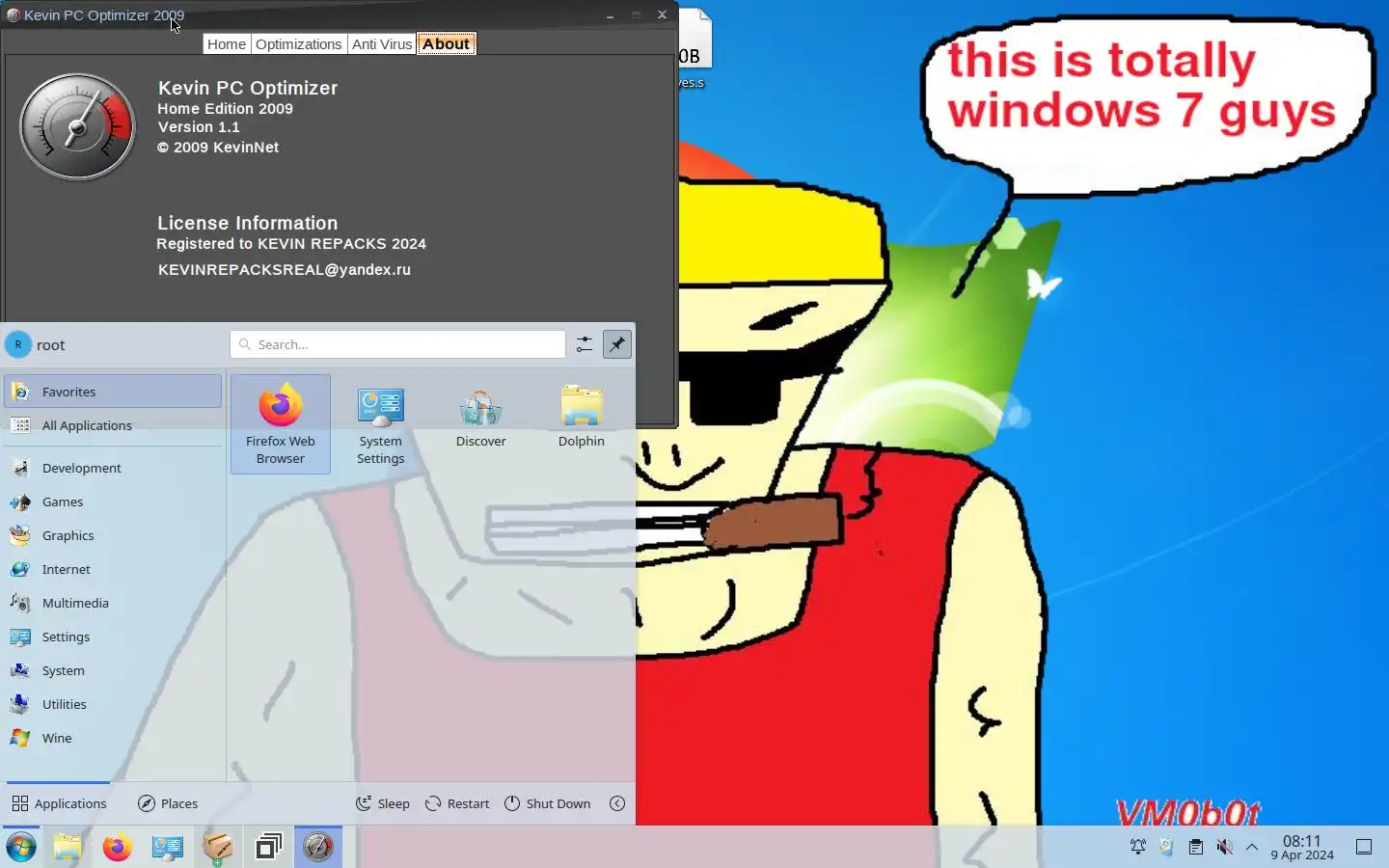The width and height of the screenshot is (1389, 868).
Task: Open the Graphics category
Action: 113,535
